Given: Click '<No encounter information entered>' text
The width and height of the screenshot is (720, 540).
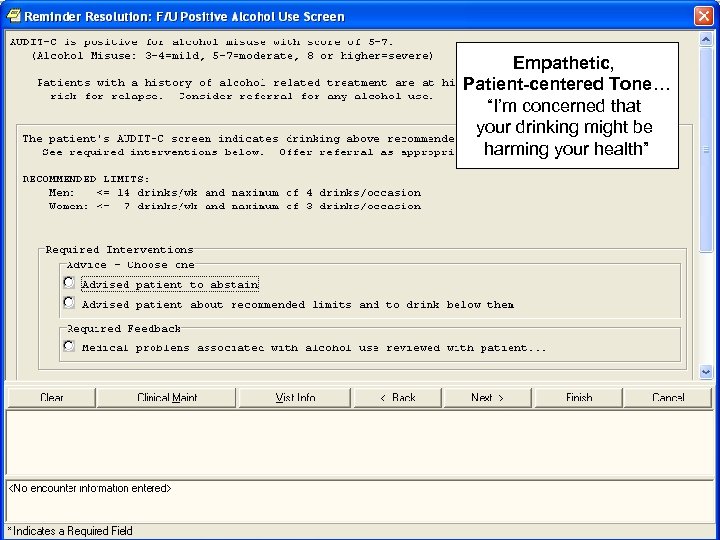Looking at the screenshot, I should (90, 488).
